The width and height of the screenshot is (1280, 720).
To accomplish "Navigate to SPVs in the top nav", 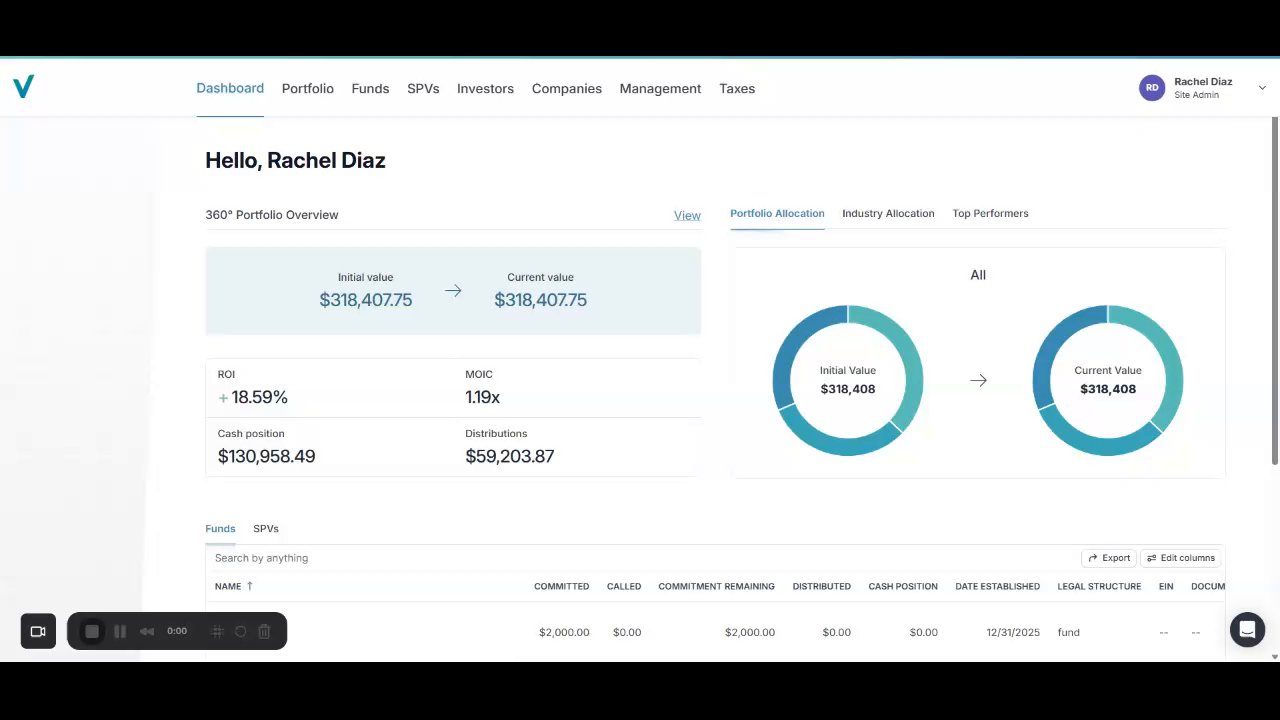I will (x=423, y=88).
